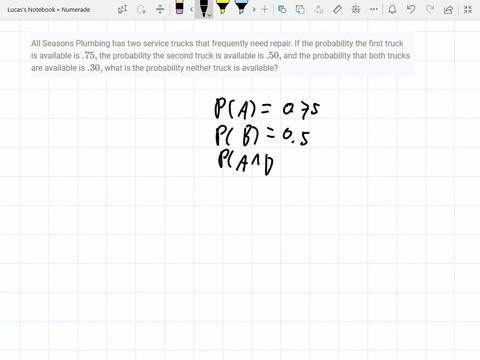480x360 pixels.
Task: Select the yellow highlighter
Action: 222,7
